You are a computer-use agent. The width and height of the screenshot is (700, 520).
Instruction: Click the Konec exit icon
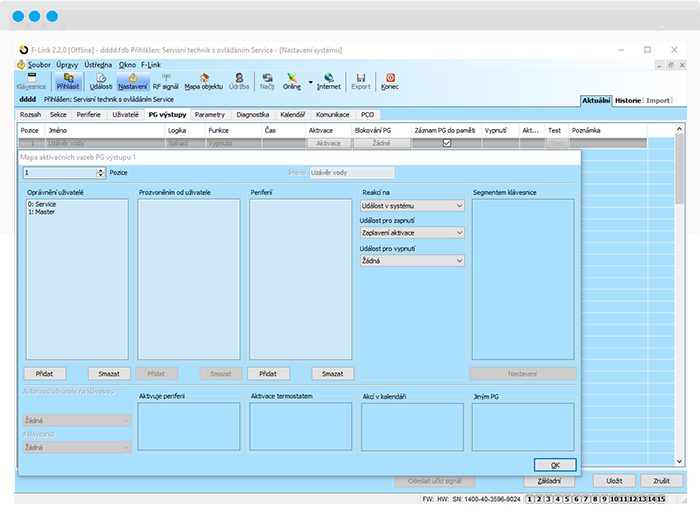[x=390, y=80]
